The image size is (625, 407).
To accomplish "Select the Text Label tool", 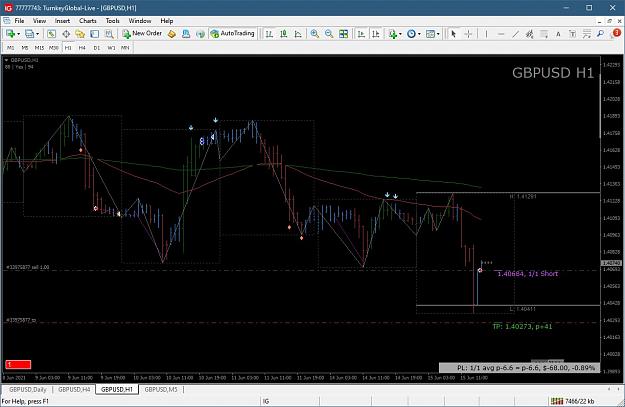I will pos(572,34).
